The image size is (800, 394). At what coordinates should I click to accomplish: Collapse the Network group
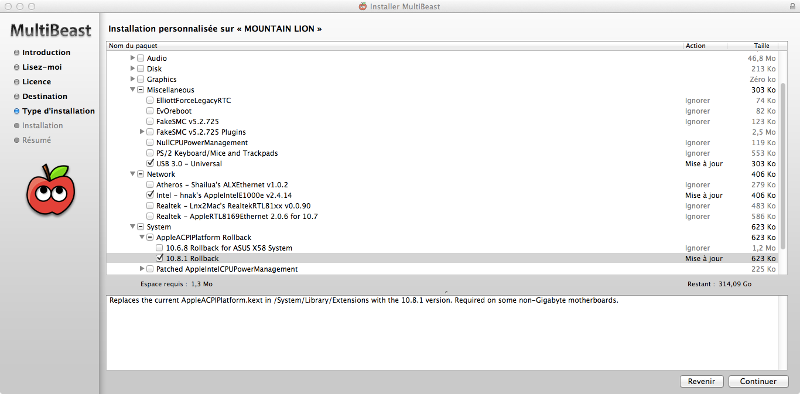click(133, 174)
